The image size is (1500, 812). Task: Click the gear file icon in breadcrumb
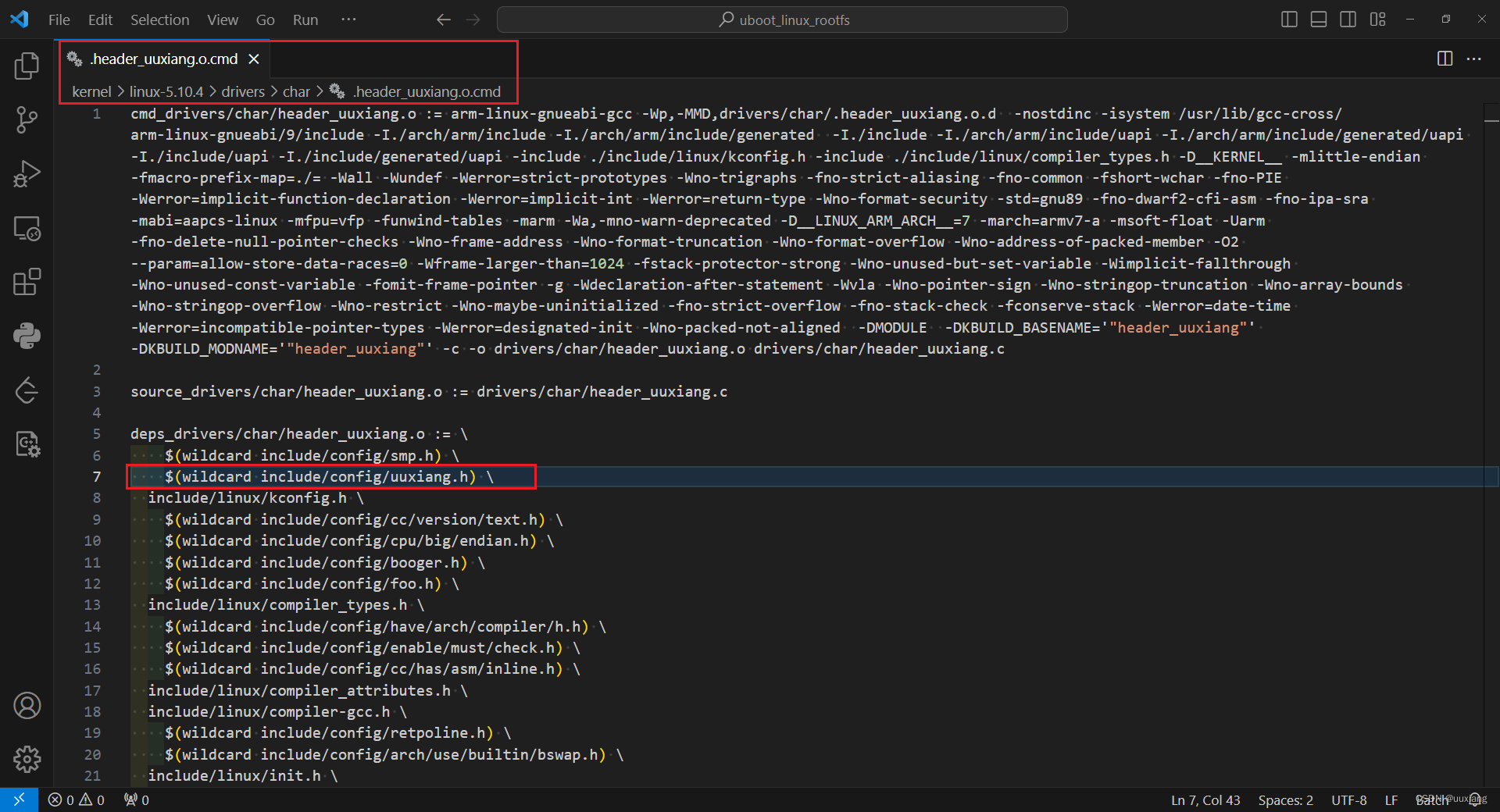(x=337, y=91)
